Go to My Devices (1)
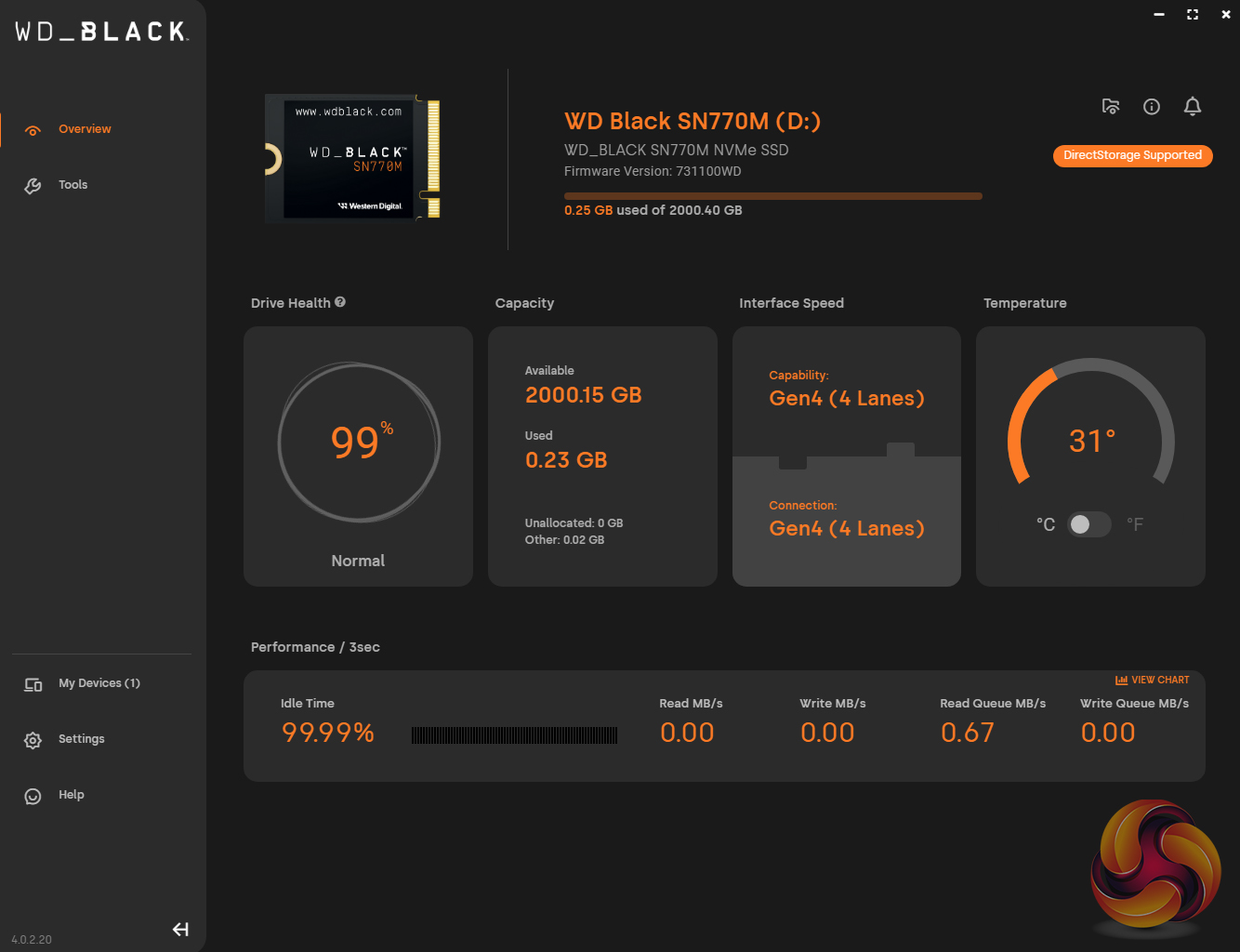The width and height of the screenshot is (1240, 952). click(x=99, y=683)
